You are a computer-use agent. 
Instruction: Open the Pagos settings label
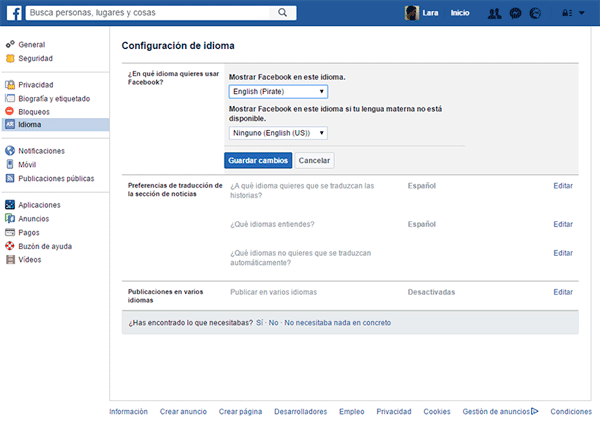coord(29,232)
